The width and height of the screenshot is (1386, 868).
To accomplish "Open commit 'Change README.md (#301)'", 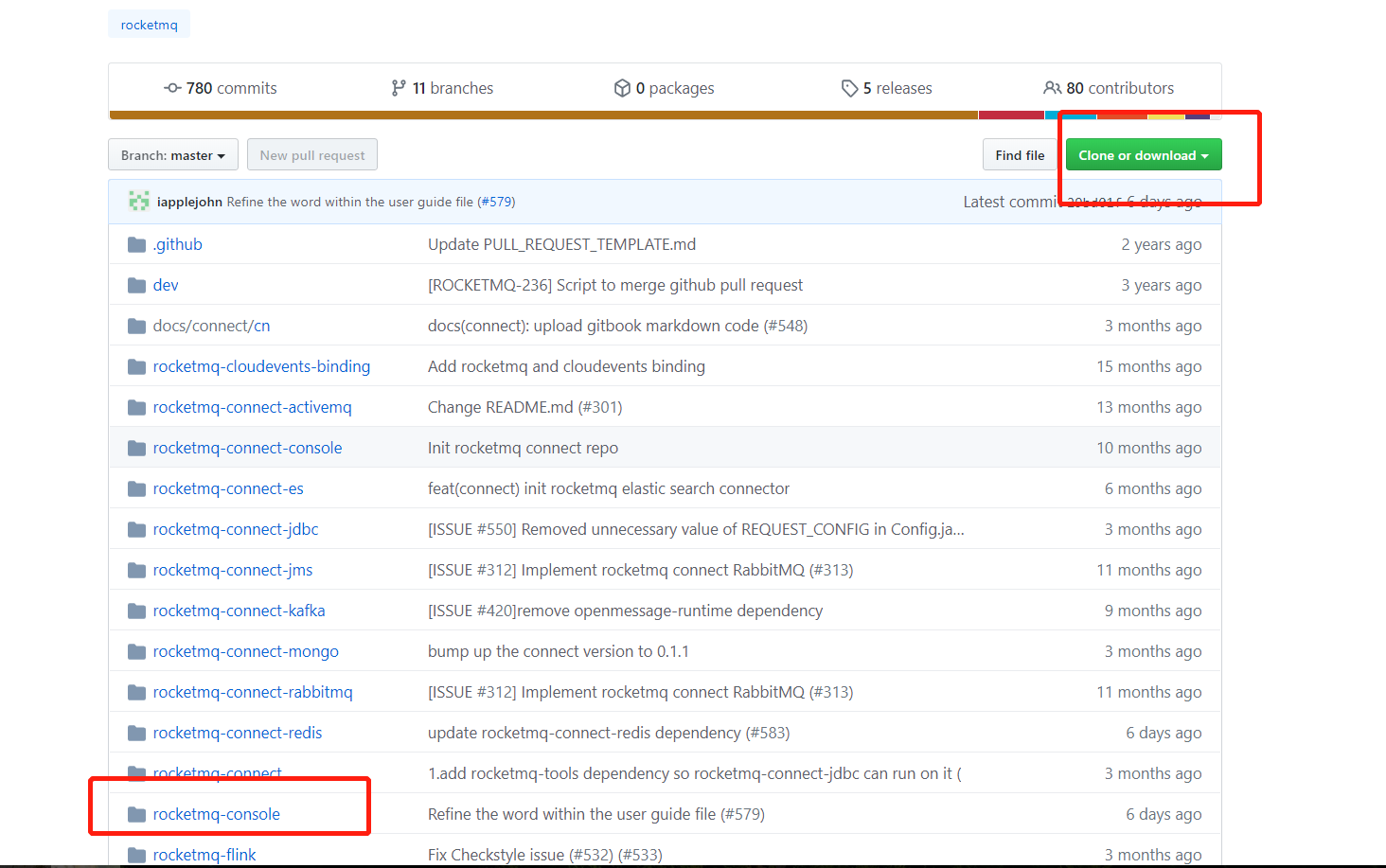I will tap(524, 407).
